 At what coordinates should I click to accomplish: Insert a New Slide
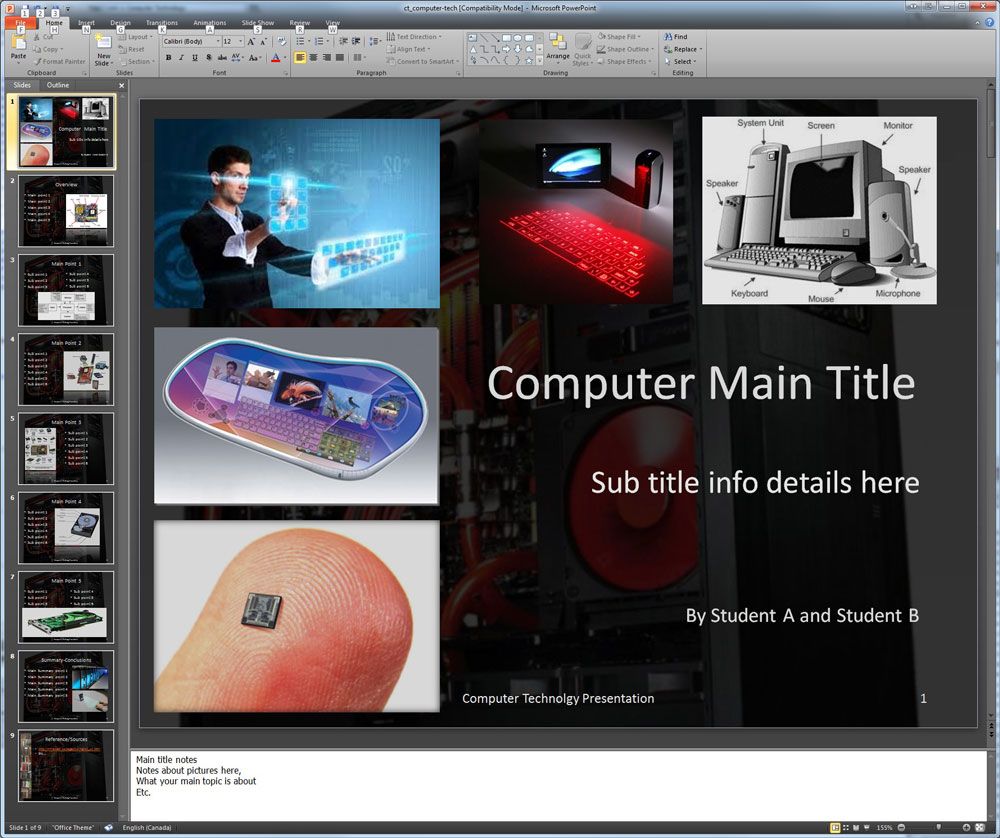coord(104,50)
